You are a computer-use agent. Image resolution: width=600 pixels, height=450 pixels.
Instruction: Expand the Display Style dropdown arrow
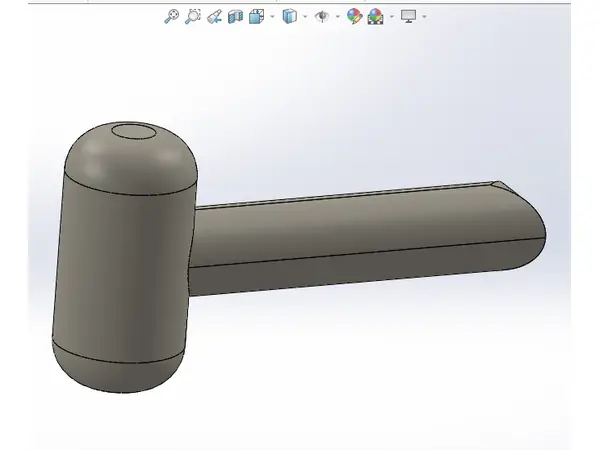[x=305, y=16]
